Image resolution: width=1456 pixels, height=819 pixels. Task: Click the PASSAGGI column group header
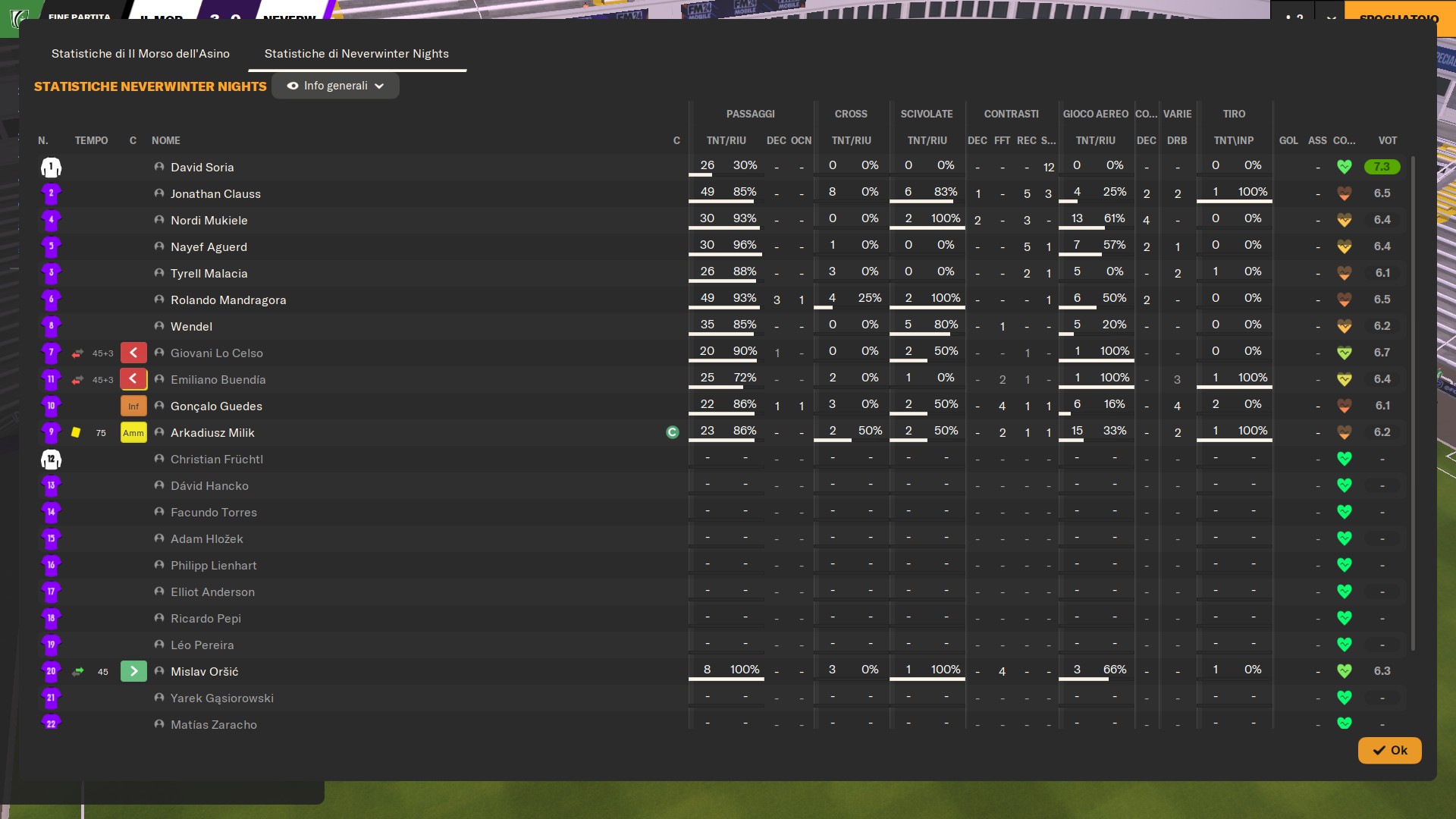click(x=750, y=114)
